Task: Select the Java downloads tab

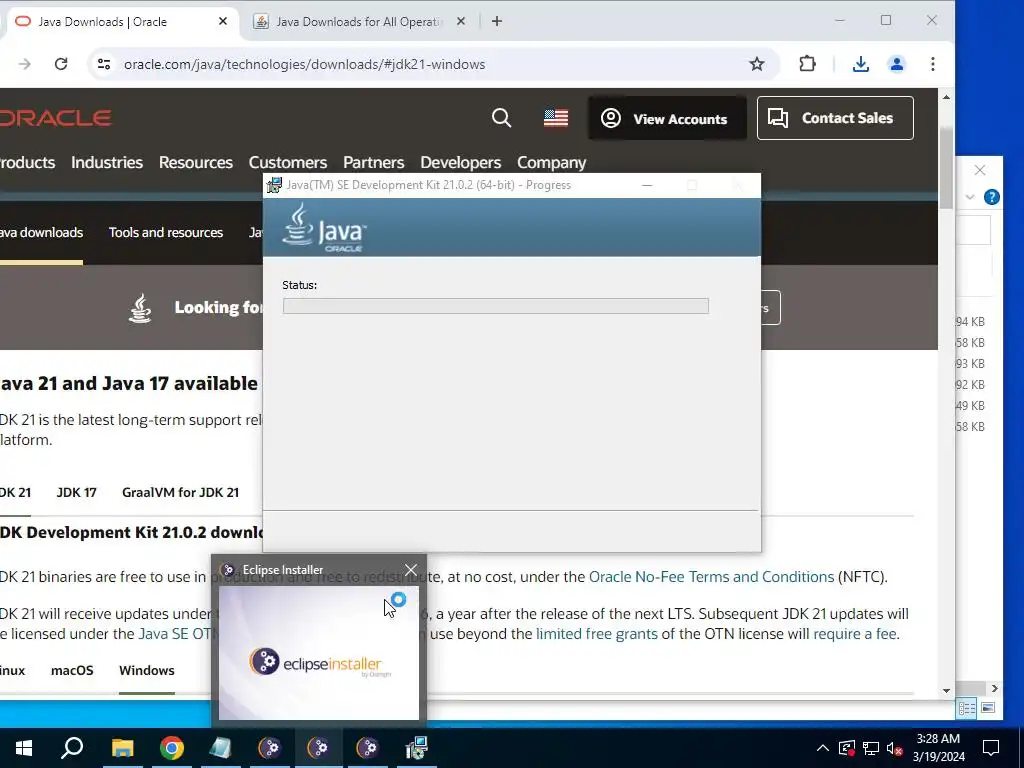Action: 41,232
